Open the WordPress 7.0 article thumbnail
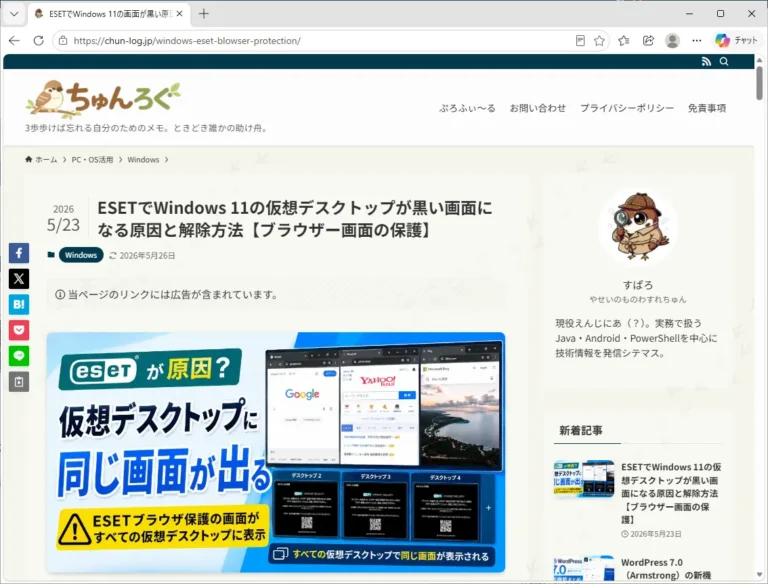 pyautogui.click(x=584, y=568)
